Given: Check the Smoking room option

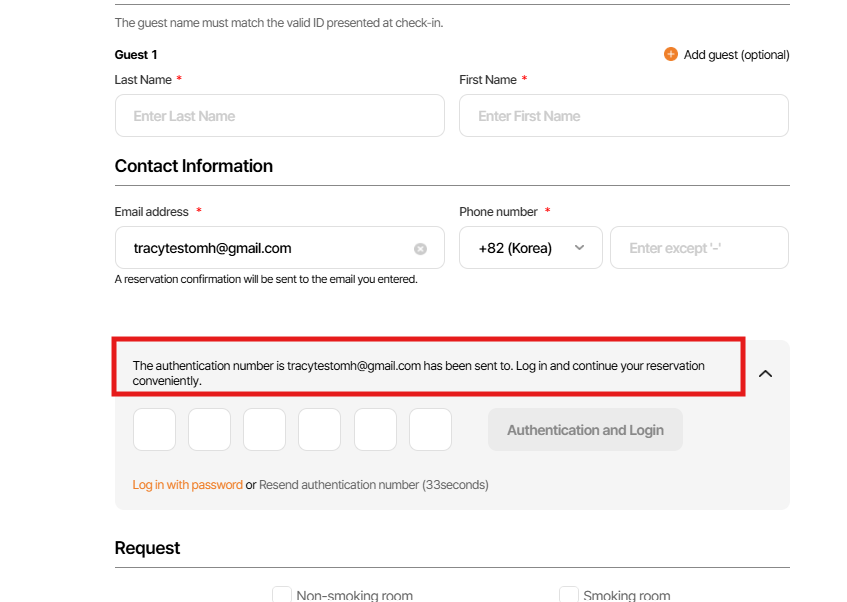Looking at the screenshot, I should (568, 594).
